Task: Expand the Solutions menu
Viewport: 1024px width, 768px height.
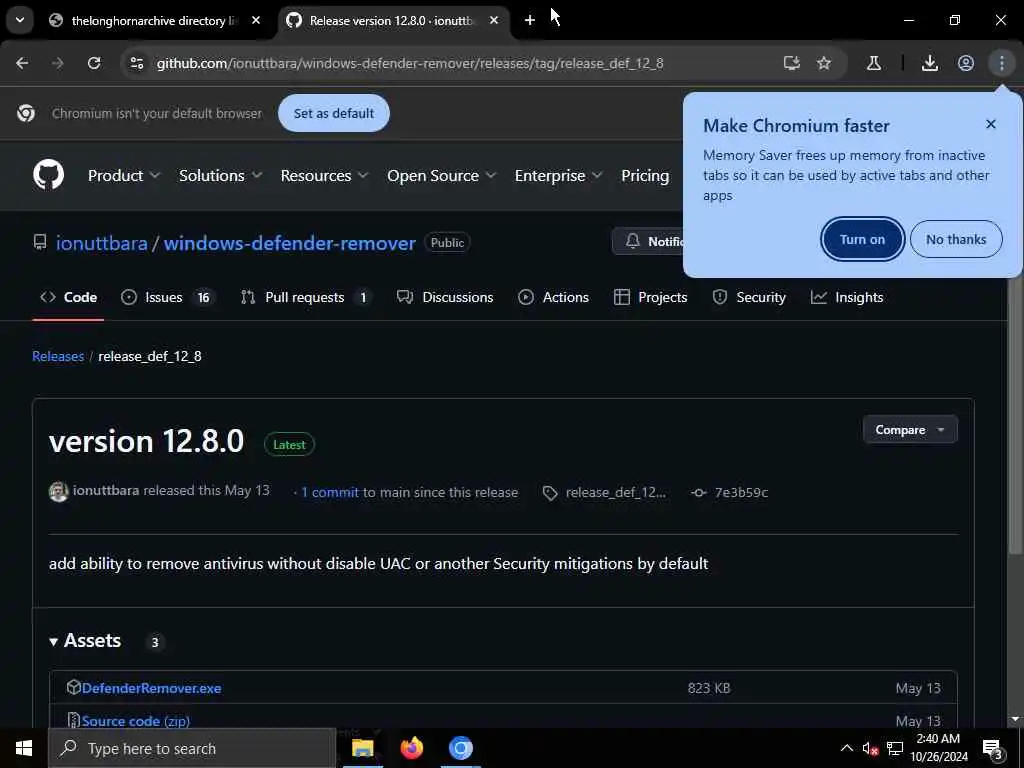Action: 221,176
